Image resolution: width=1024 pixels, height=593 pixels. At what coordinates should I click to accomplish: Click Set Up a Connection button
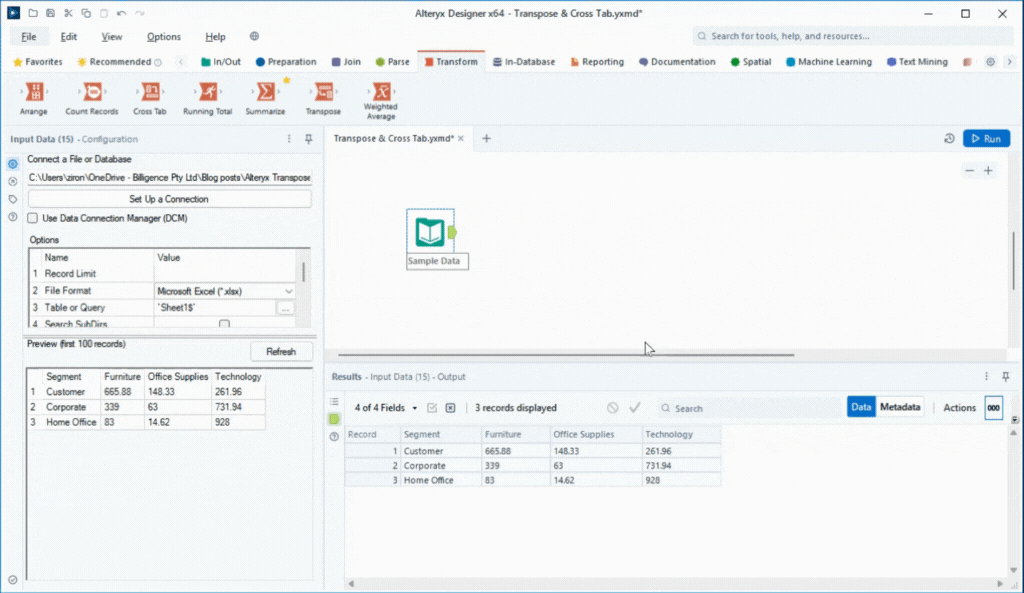pos(169,199)
